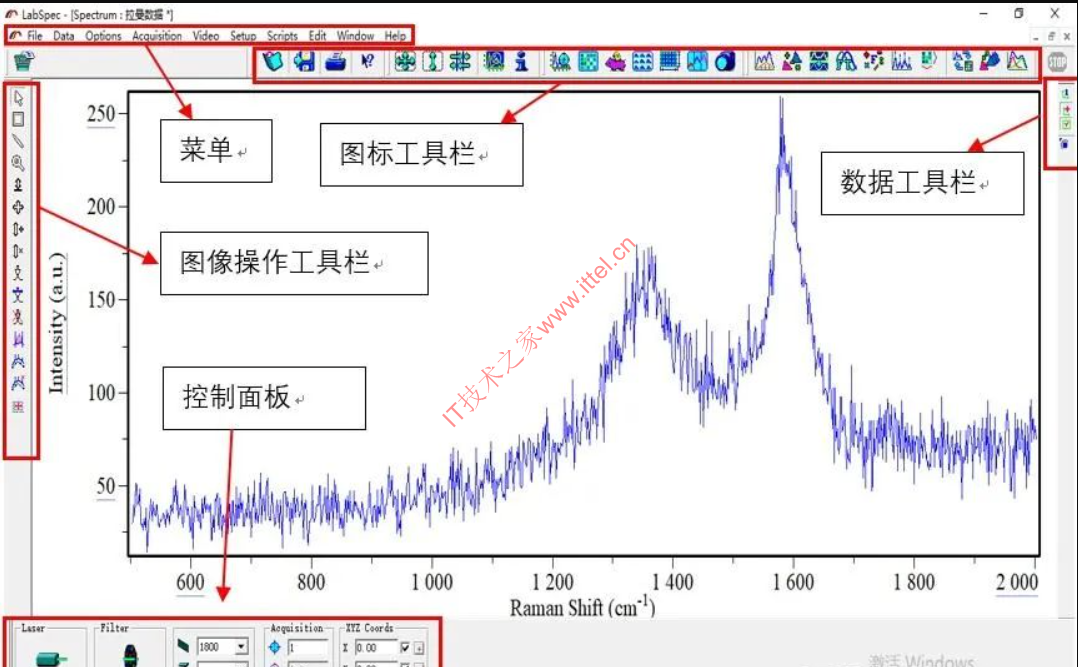Click the context help arrow-question icon
1078x667 pixels.
click(367, 62)
